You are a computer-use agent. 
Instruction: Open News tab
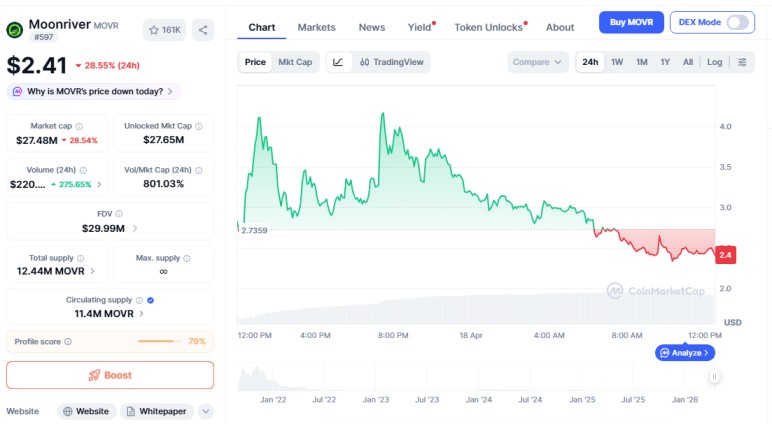pyautogui.click(x=372, y=28)
